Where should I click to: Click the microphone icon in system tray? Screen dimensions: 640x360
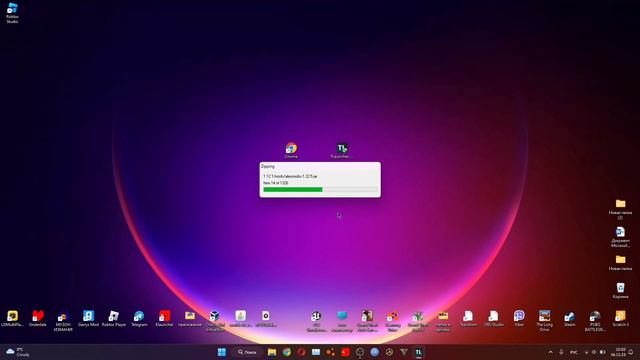click(561, 352)
